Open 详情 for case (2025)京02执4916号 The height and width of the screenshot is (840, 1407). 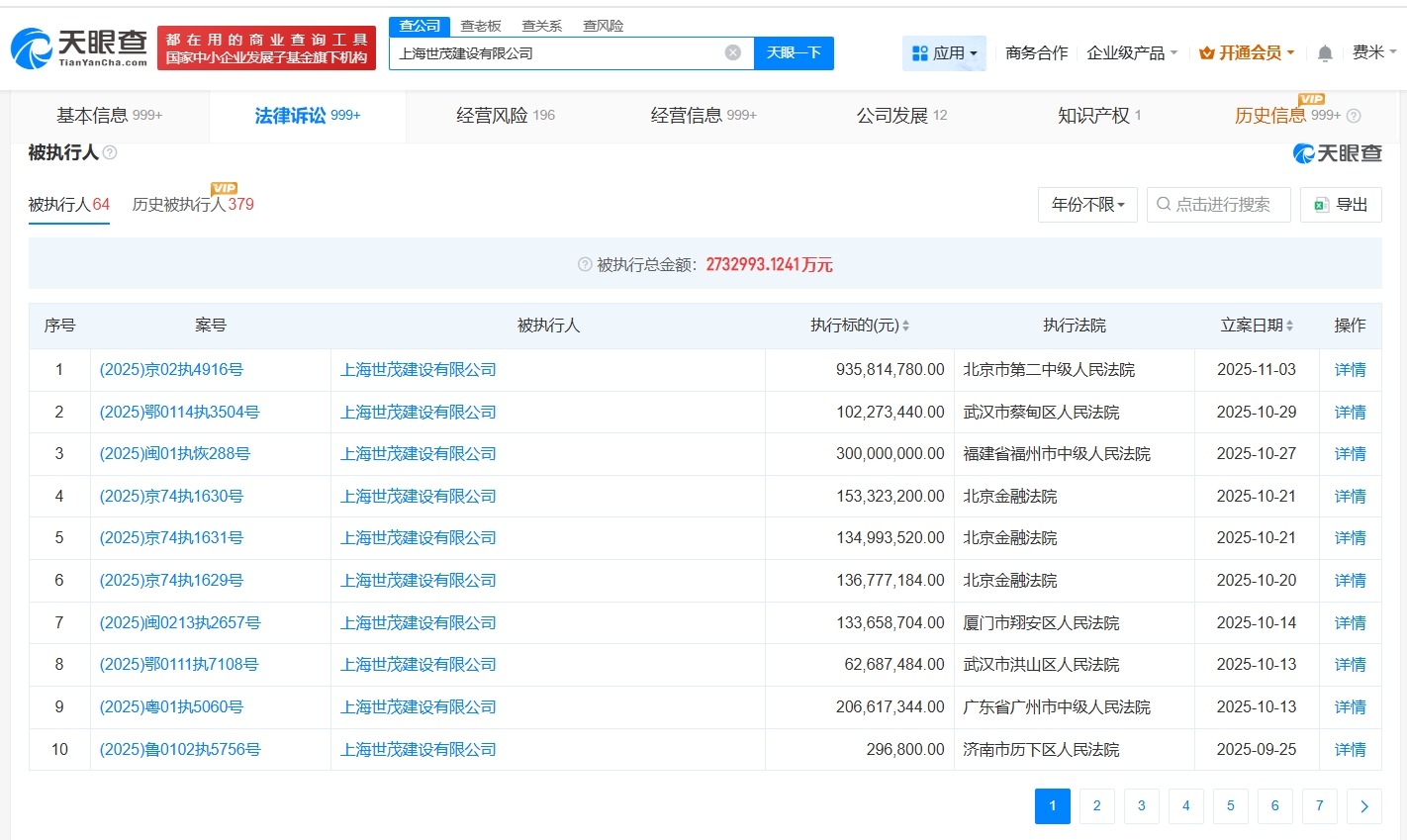coord(1350,369)
